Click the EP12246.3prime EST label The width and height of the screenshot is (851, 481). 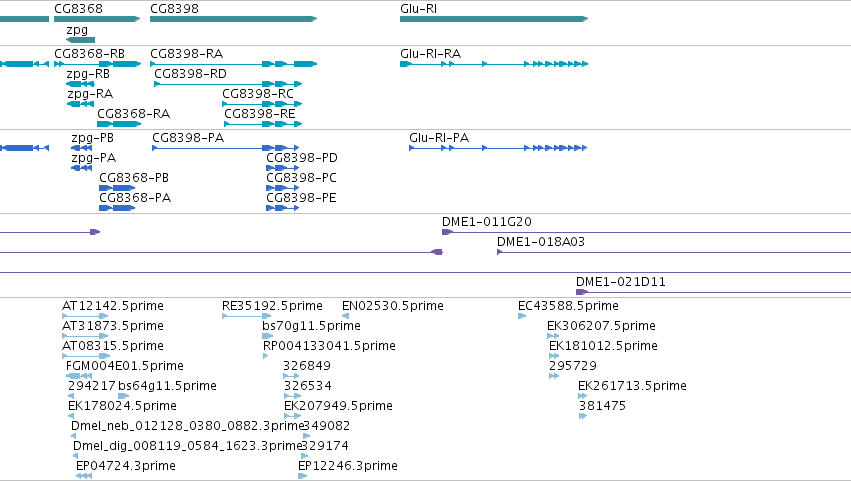coord(348,467)
